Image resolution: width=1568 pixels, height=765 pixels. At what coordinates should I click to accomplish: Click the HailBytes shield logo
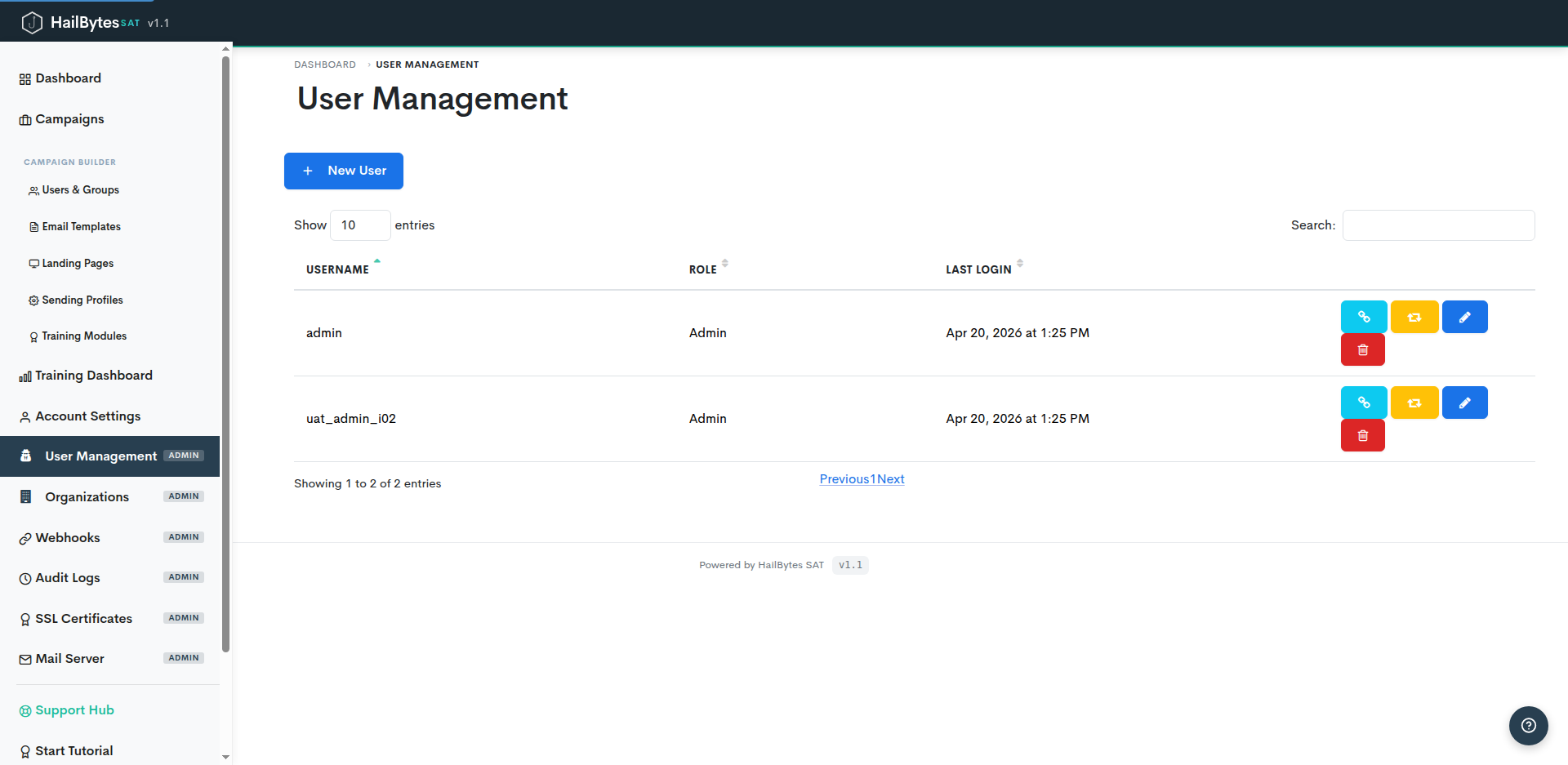click(x=32, y=23)
